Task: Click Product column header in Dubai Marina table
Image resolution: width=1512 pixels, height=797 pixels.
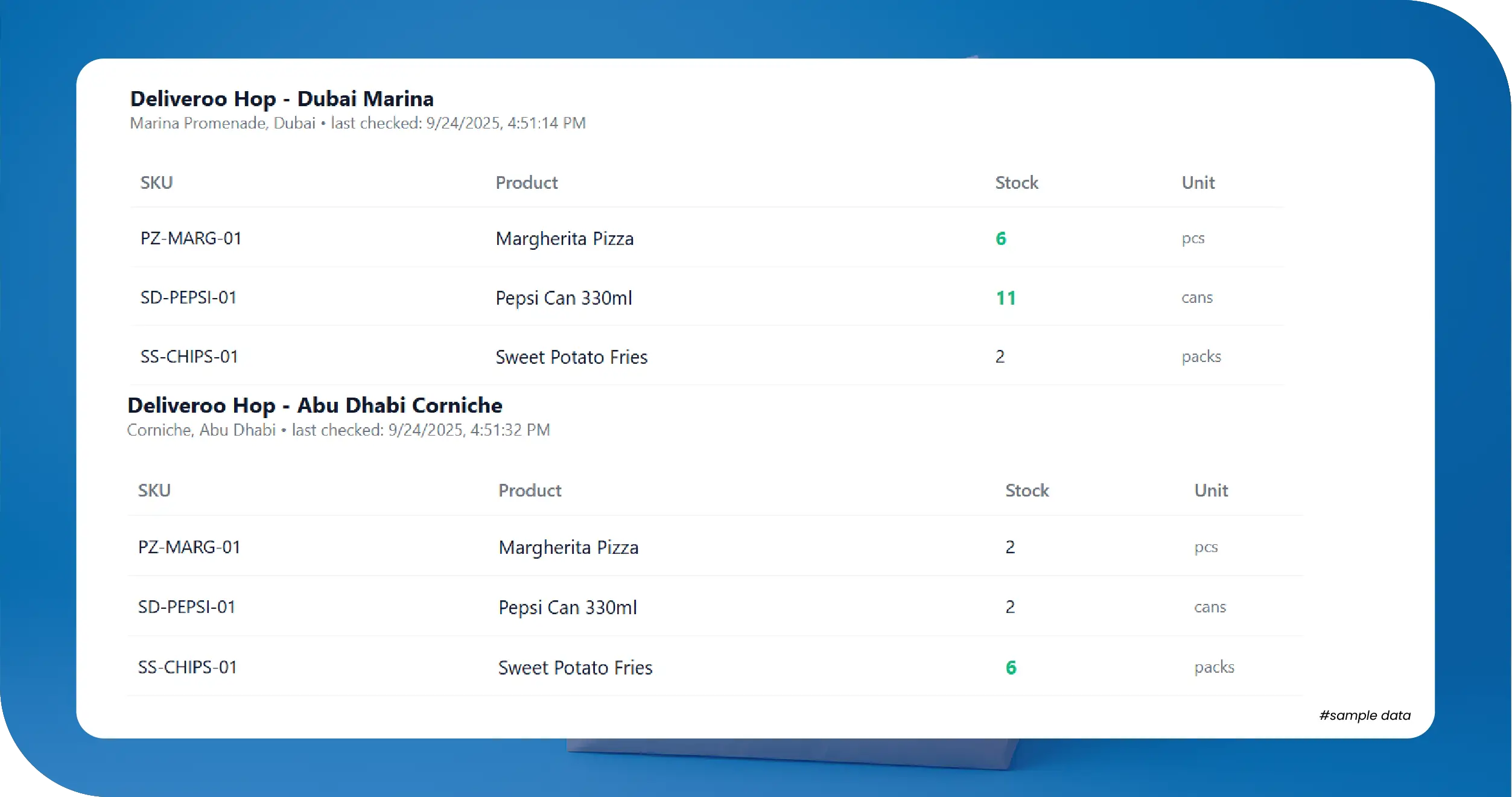Action: (526, 183)
